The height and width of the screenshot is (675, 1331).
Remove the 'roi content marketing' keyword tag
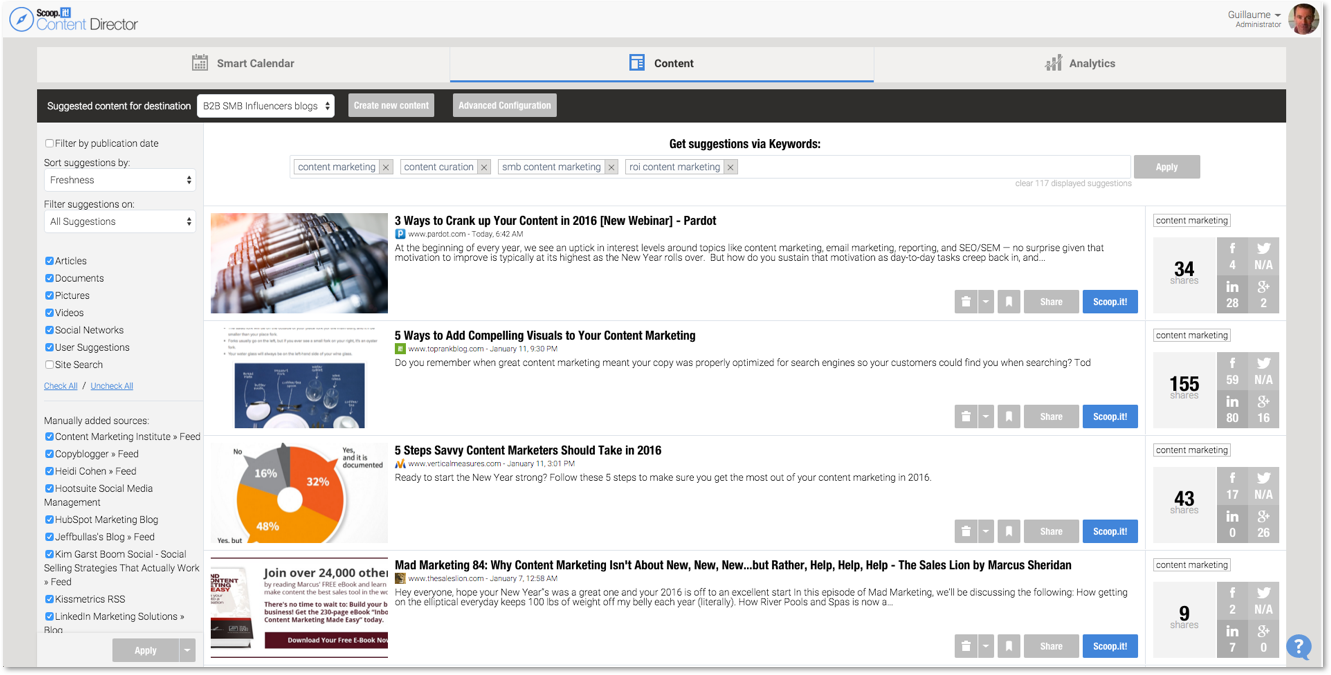pos(731,168)
